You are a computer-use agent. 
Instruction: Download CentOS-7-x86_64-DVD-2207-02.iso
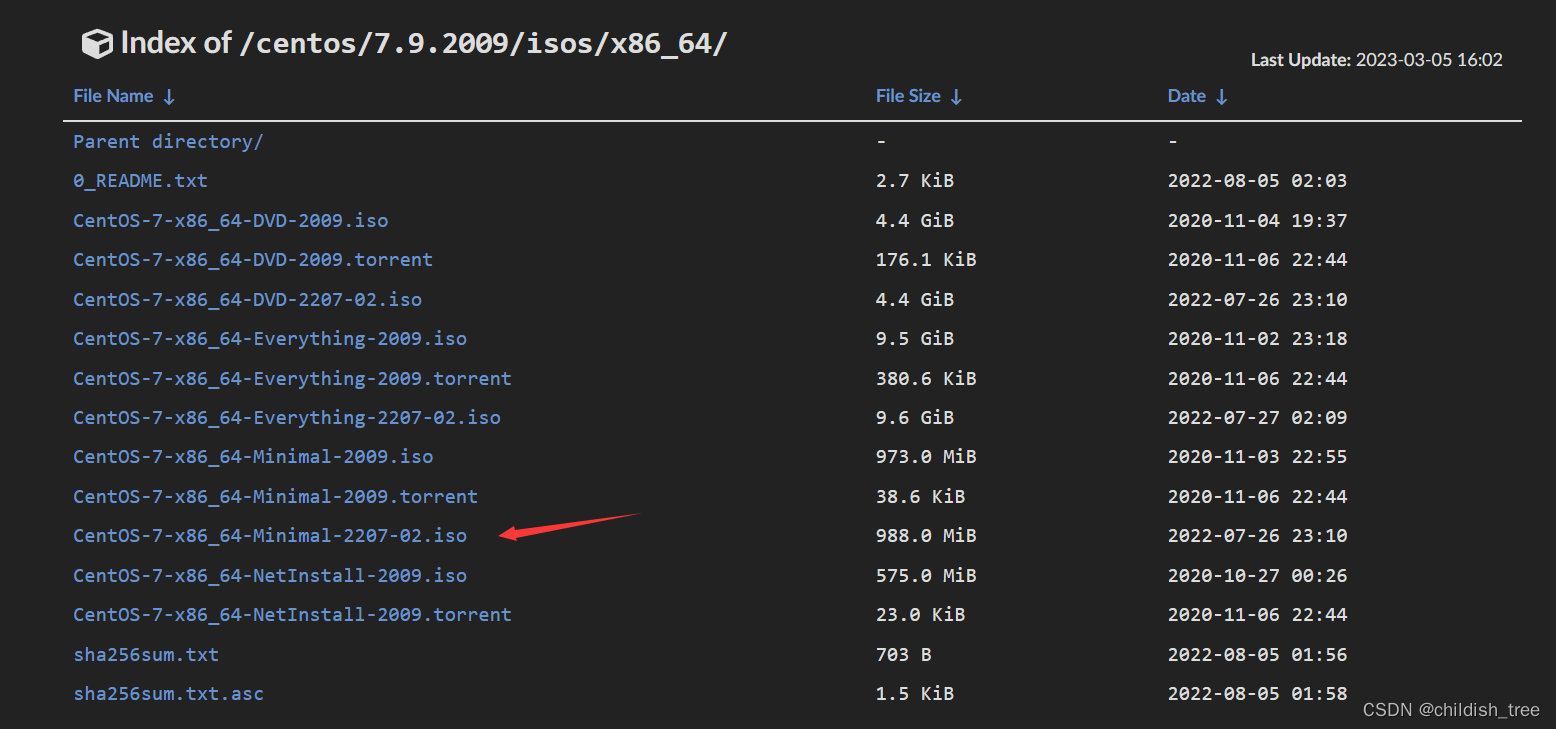click(x=247, y=299)
